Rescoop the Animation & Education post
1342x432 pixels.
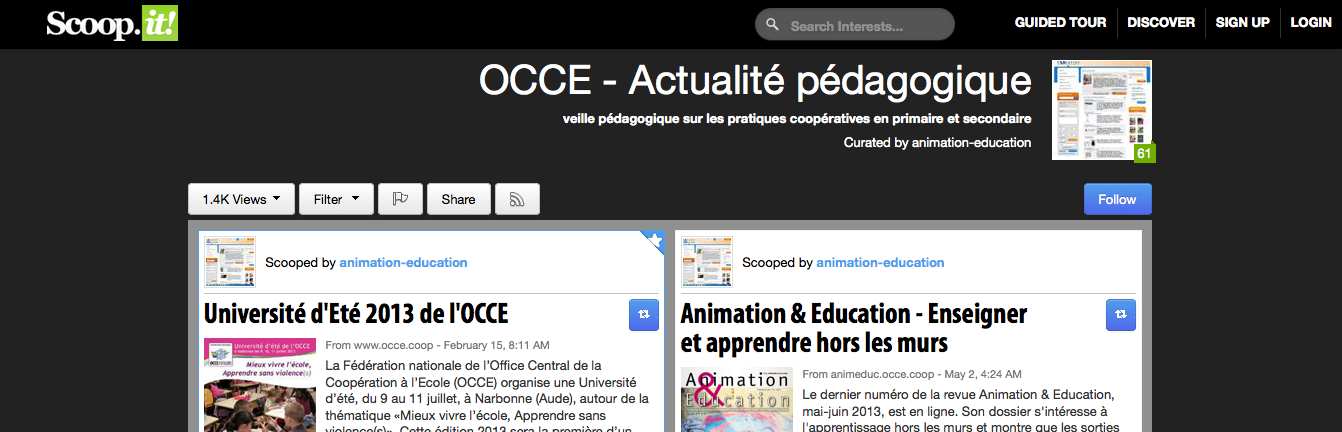1121,314
